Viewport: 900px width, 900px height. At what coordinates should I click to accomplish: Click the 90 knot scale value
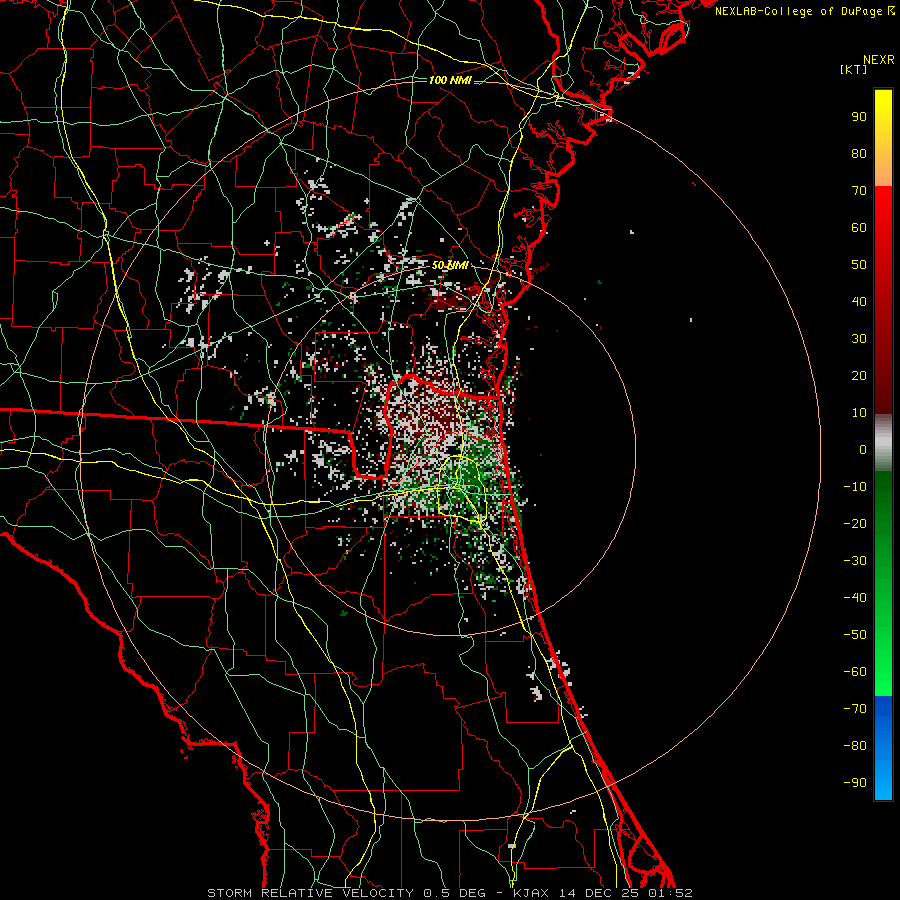click(859, 117)
